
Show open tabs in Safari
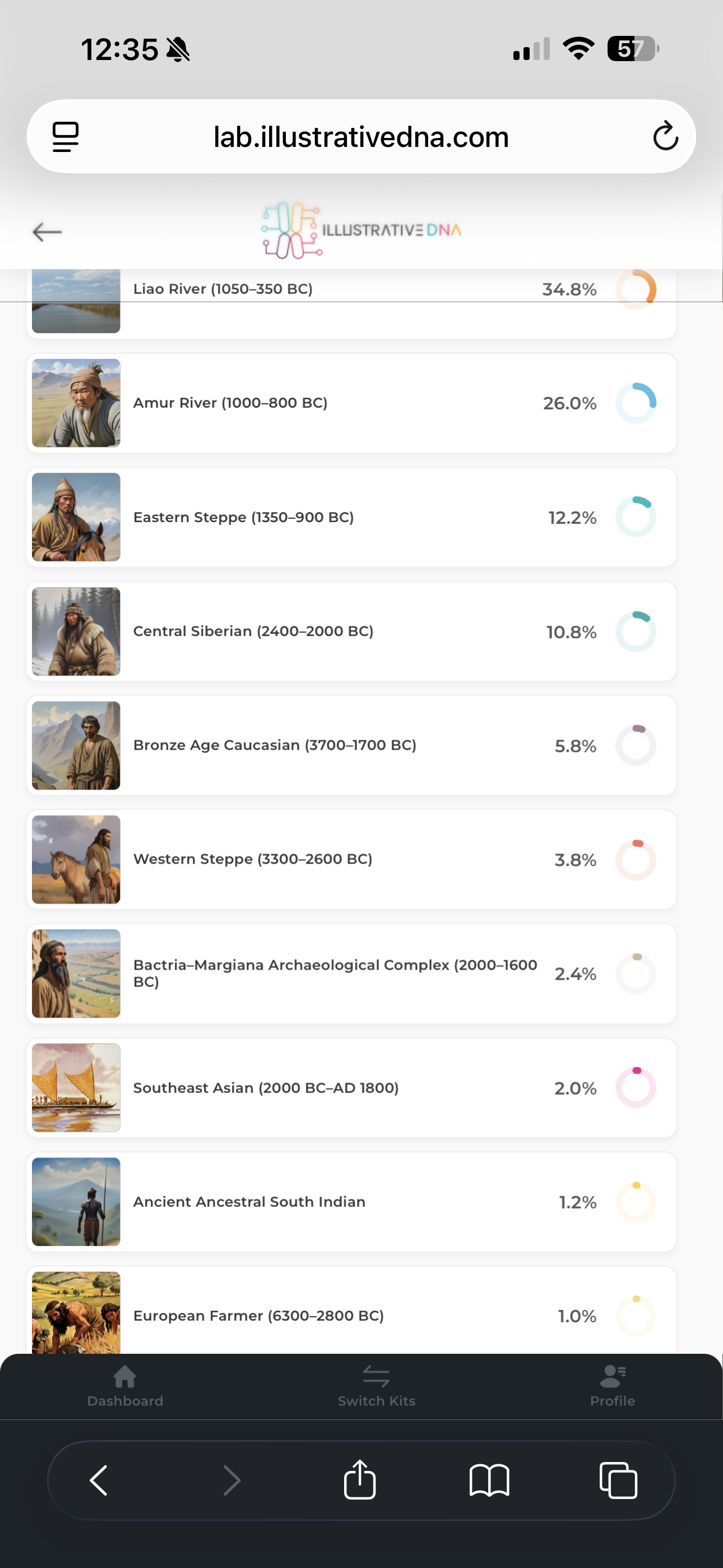pyautogui.click(x=618, y=1480)
